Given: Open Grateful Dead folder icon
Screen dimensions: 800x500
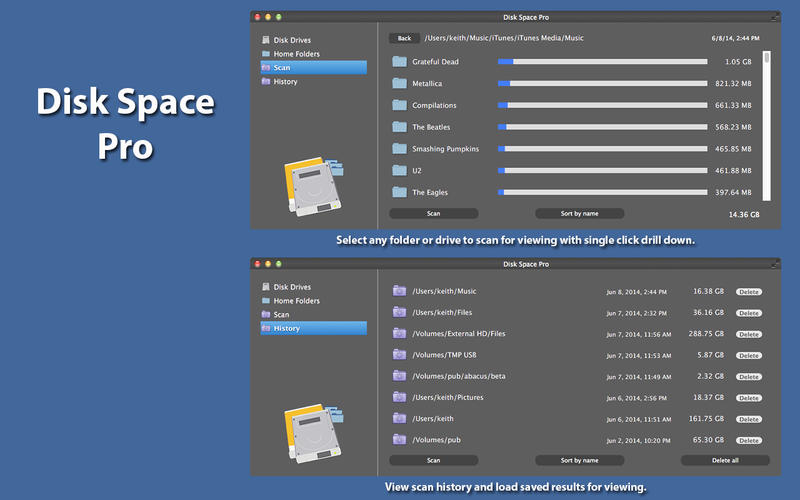Looking at the screenshot, I should coord(399,62).
